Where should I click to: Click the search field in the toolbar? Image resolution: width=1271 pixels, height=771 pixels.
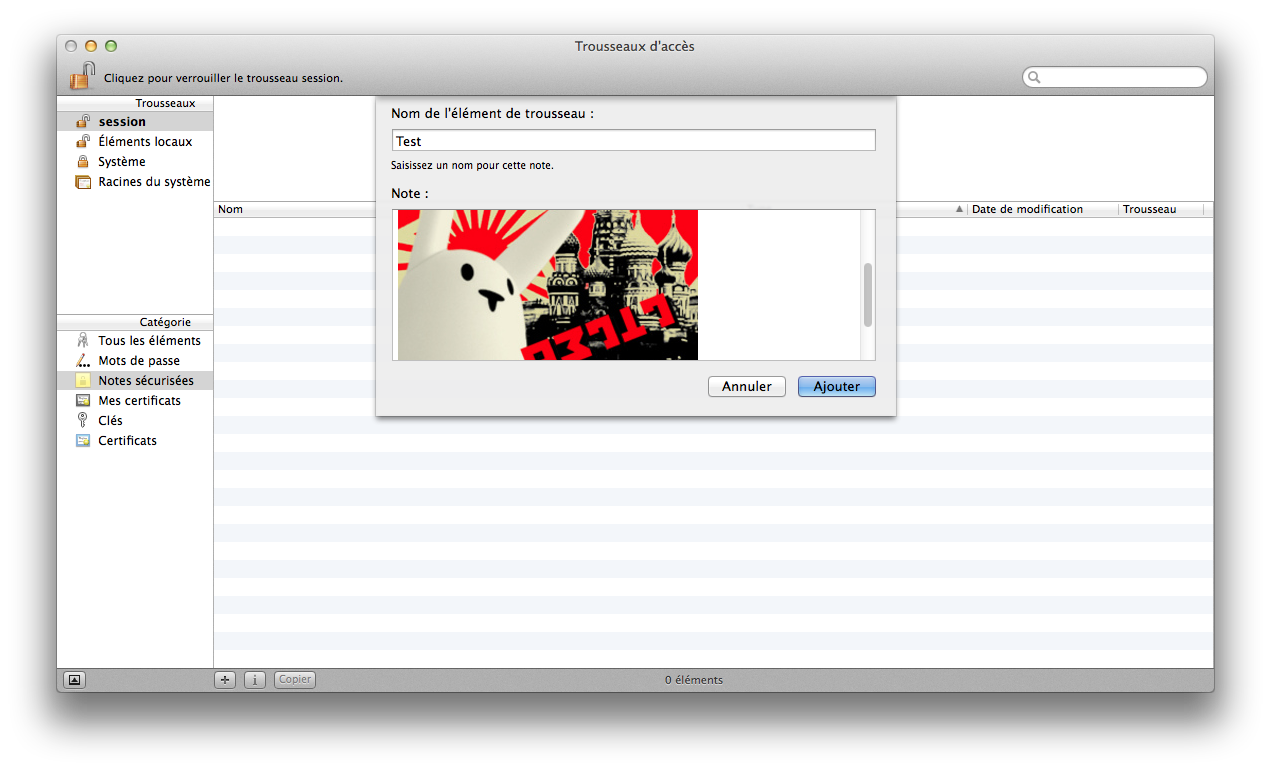(1115, 77)
